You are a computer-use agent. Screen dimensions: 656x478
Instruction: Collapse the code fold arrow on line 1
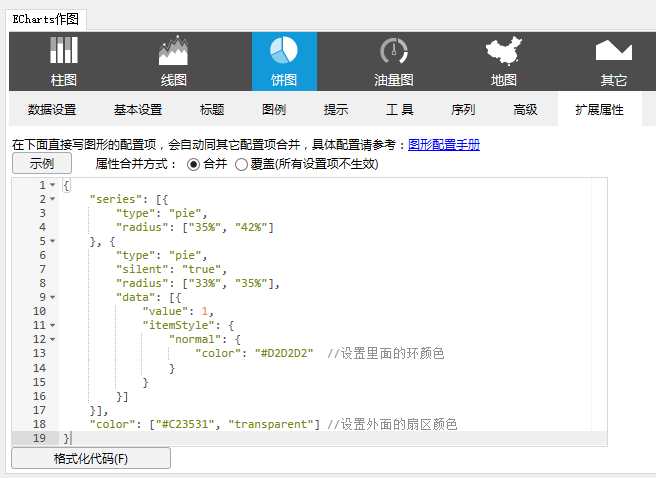coord(53,184)
